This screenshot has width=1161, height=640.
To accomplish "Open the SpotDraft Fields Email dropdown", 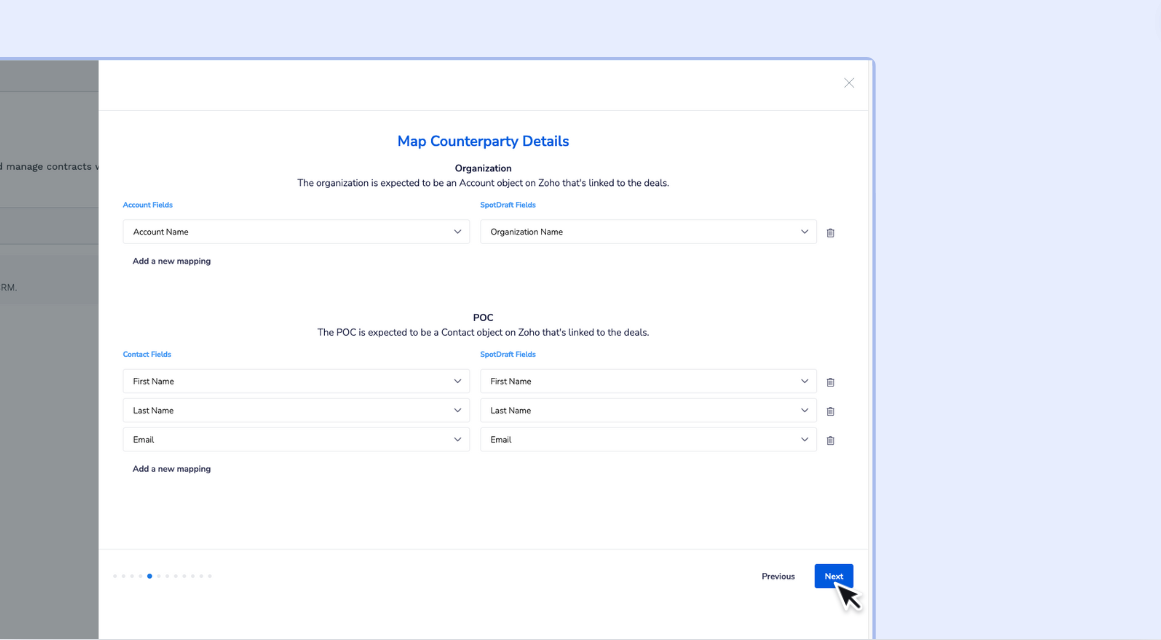I will click(648, 439).
